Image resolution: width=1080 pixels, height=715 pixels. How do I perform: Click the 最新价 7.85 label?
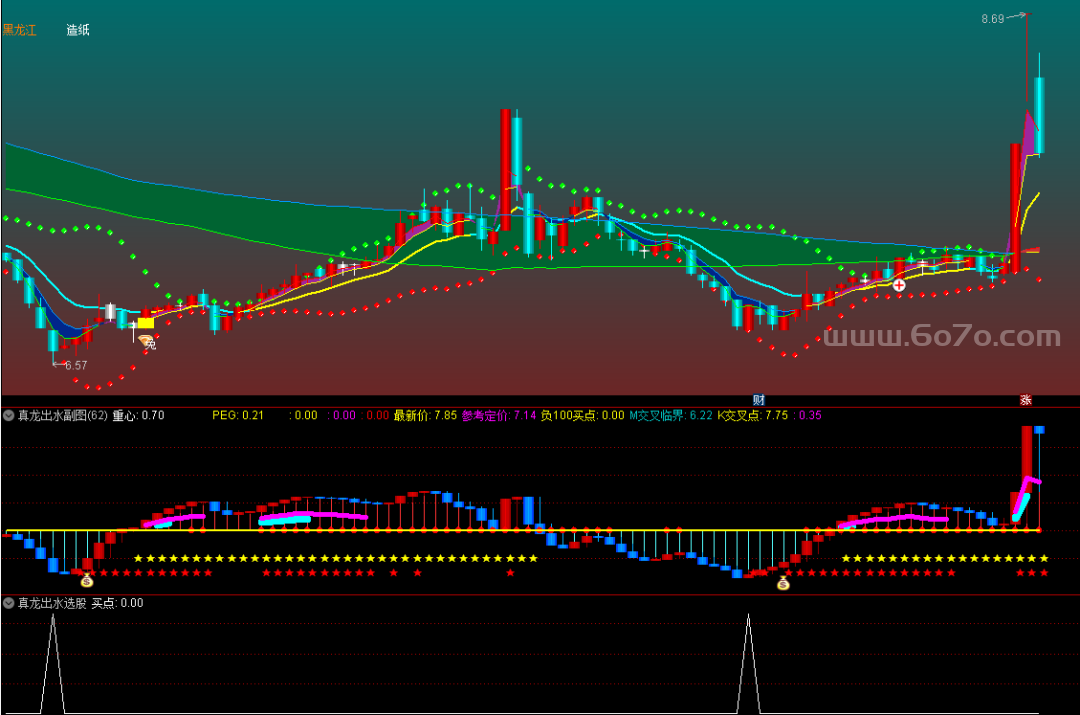(424, 415)
